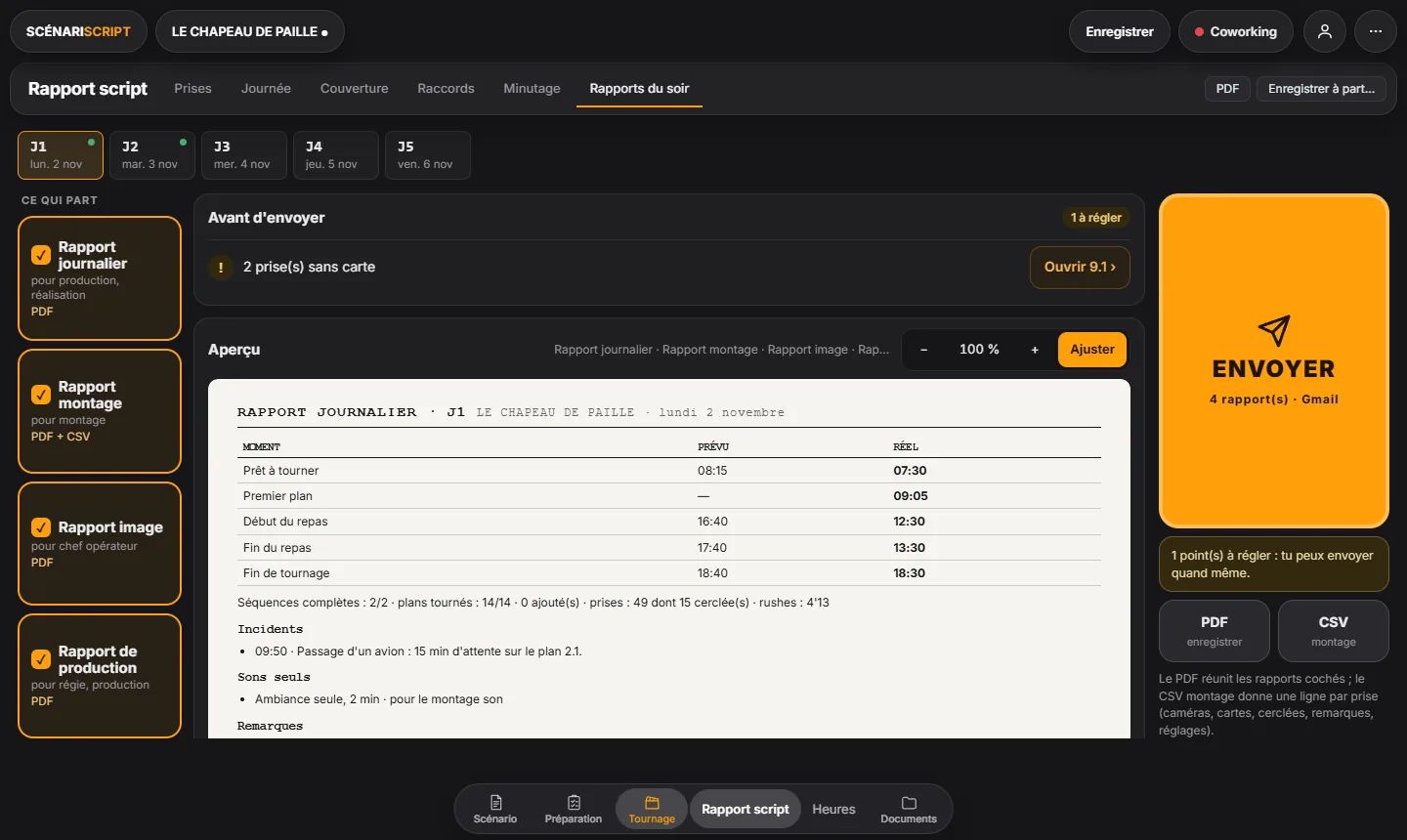
Task: Switch to the Journée tab
Action: [x=266, y=88]
